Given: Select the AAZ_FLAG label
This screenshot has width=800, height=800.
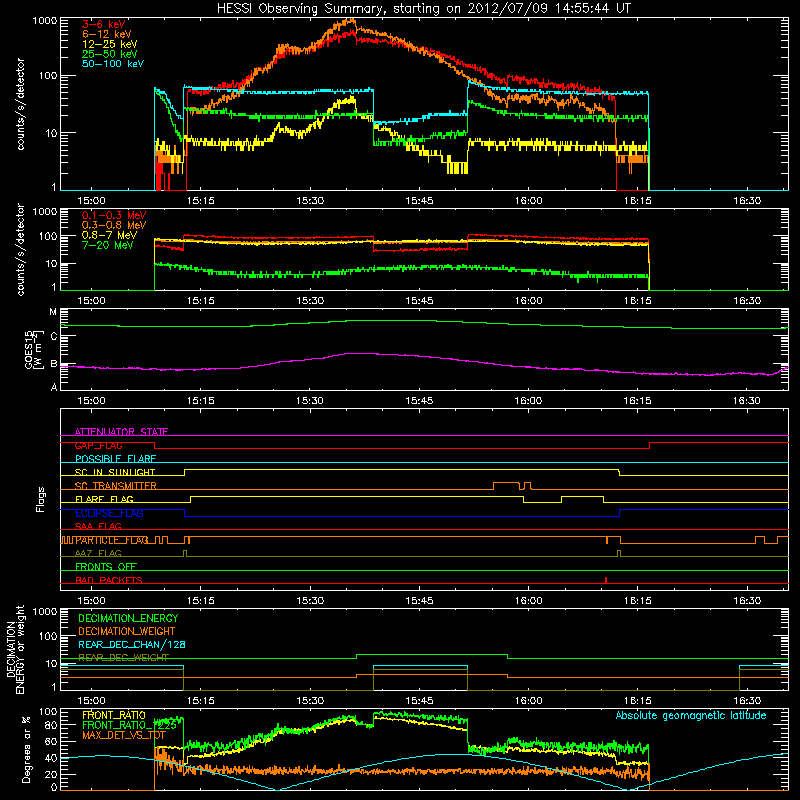Looking at the screenshot, I should pos(98,553).
